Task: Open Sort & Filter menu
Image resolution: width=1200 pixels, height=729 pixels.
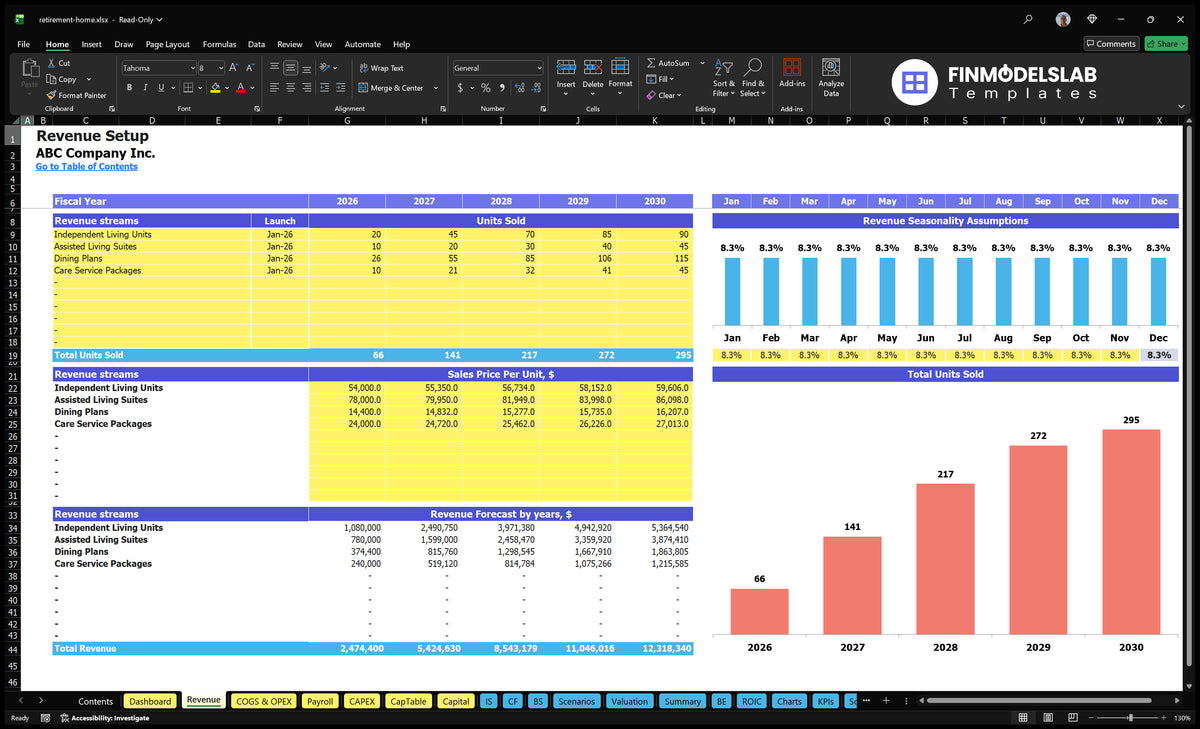Action: [x=724, y=77]
